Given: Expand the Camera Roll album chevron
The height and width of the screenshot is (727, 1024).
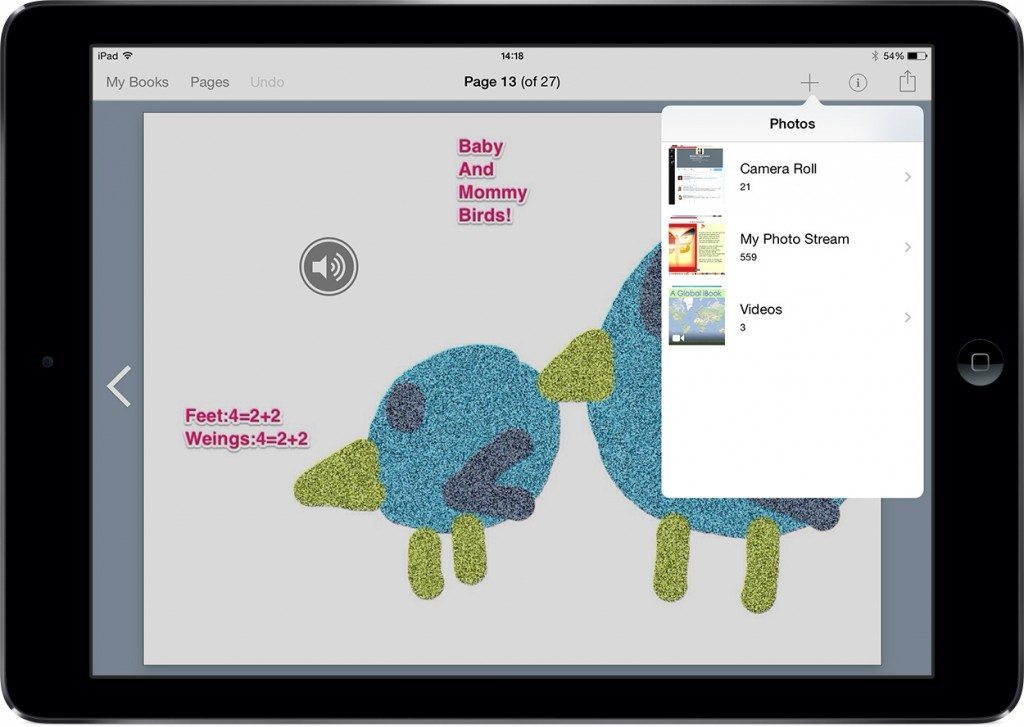Looking at the screenshot, I should 908,176.
